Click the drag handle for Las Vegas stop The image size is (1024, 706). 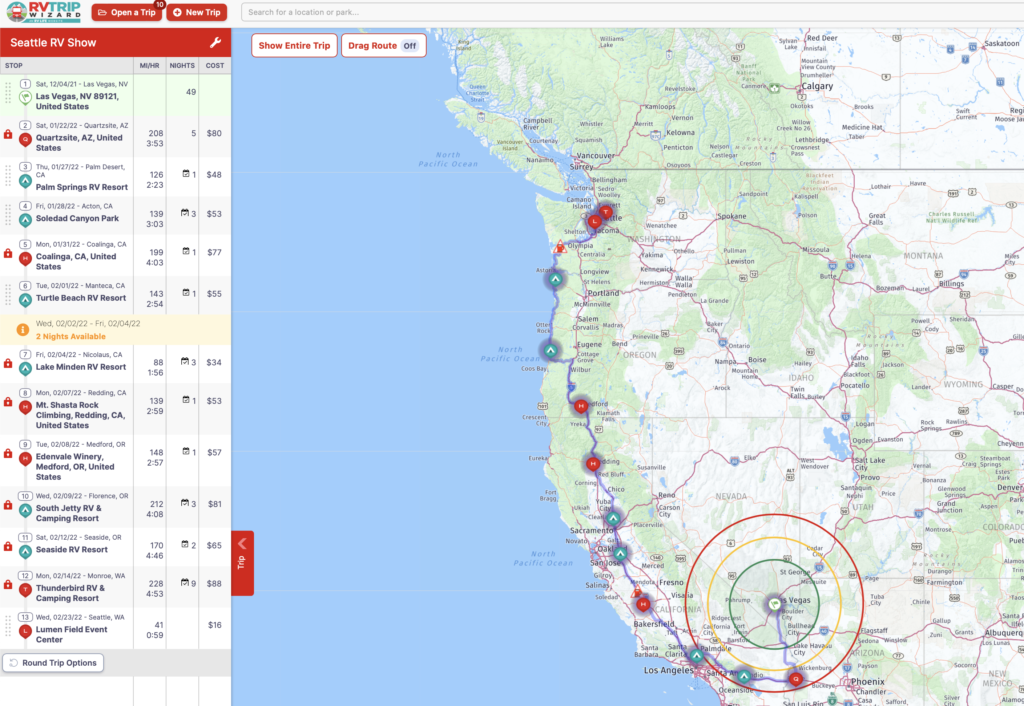pyautogui.click(x=8, y=93)
